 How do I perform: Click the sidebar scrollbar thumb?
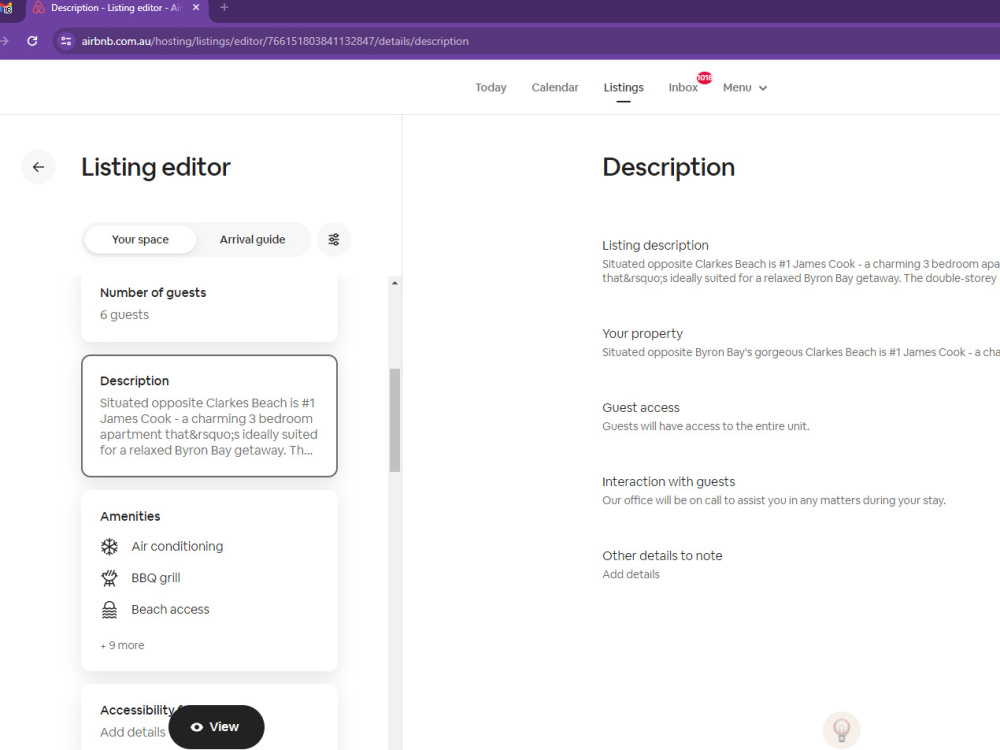pyautogui.click(x=395, y=420)
